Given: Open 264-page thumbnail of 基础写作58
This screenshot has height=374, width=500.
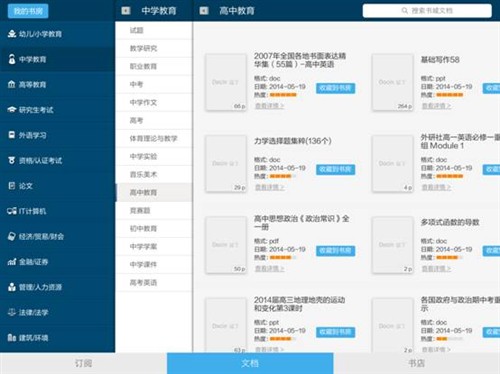Looking at the screenshot, I should (x=392, y=82).
